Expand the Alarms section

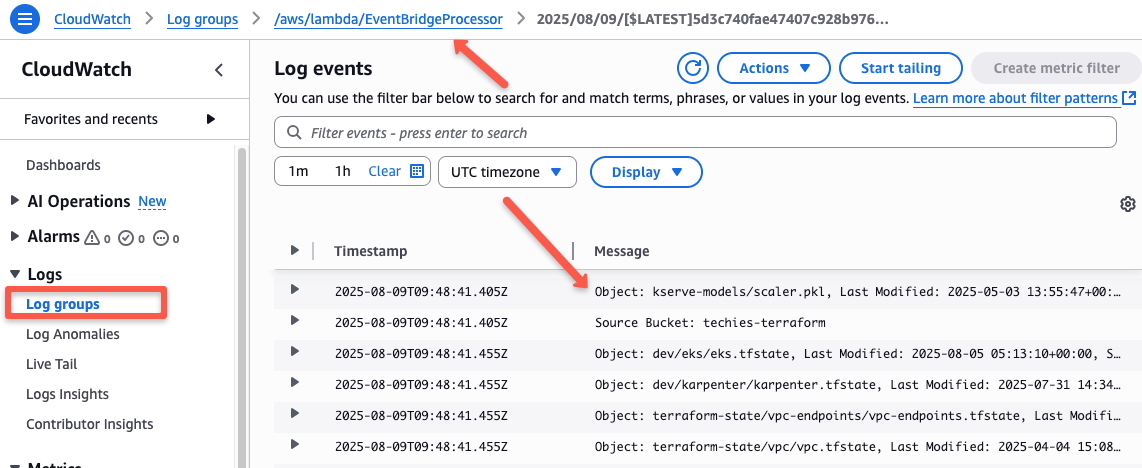[15, 237]
